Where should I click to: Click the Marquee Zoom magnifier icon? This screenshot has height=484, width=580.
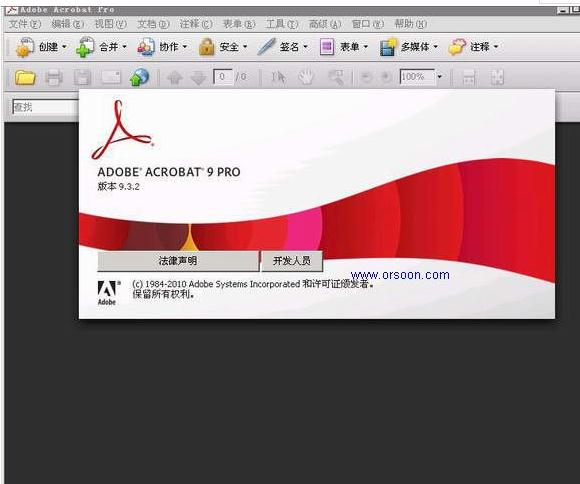point(336,77)
